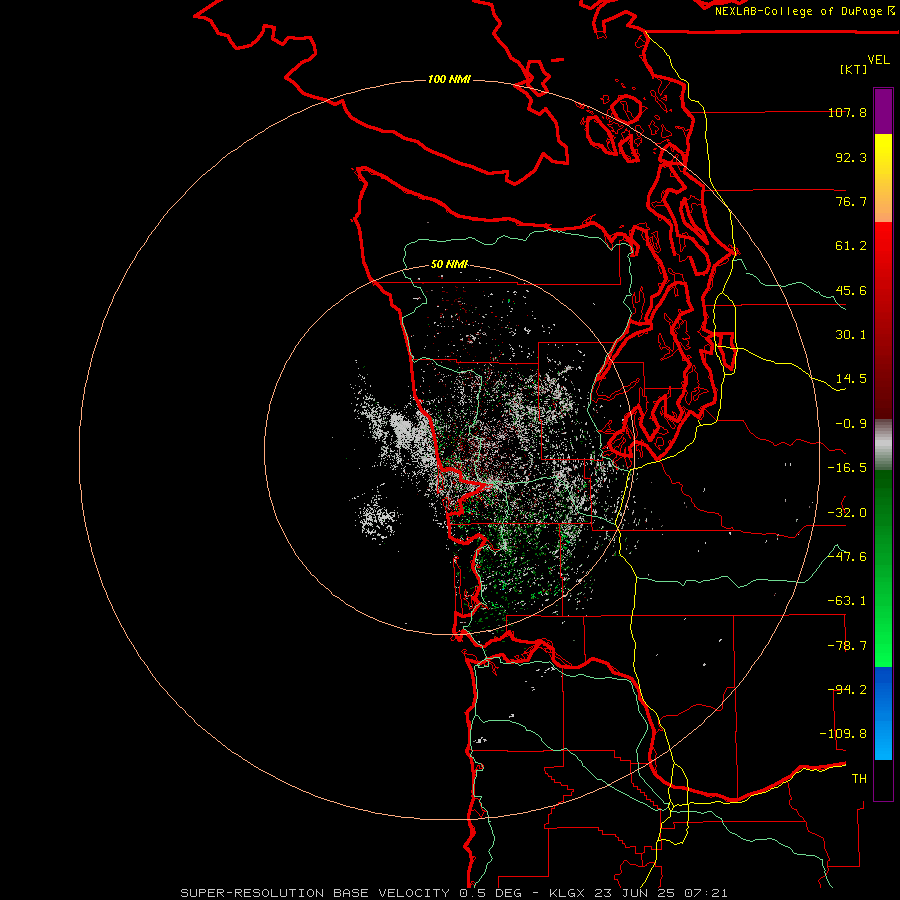900x900 pixels.
Task: Click the -16.5 legend value
Action: 847,468
